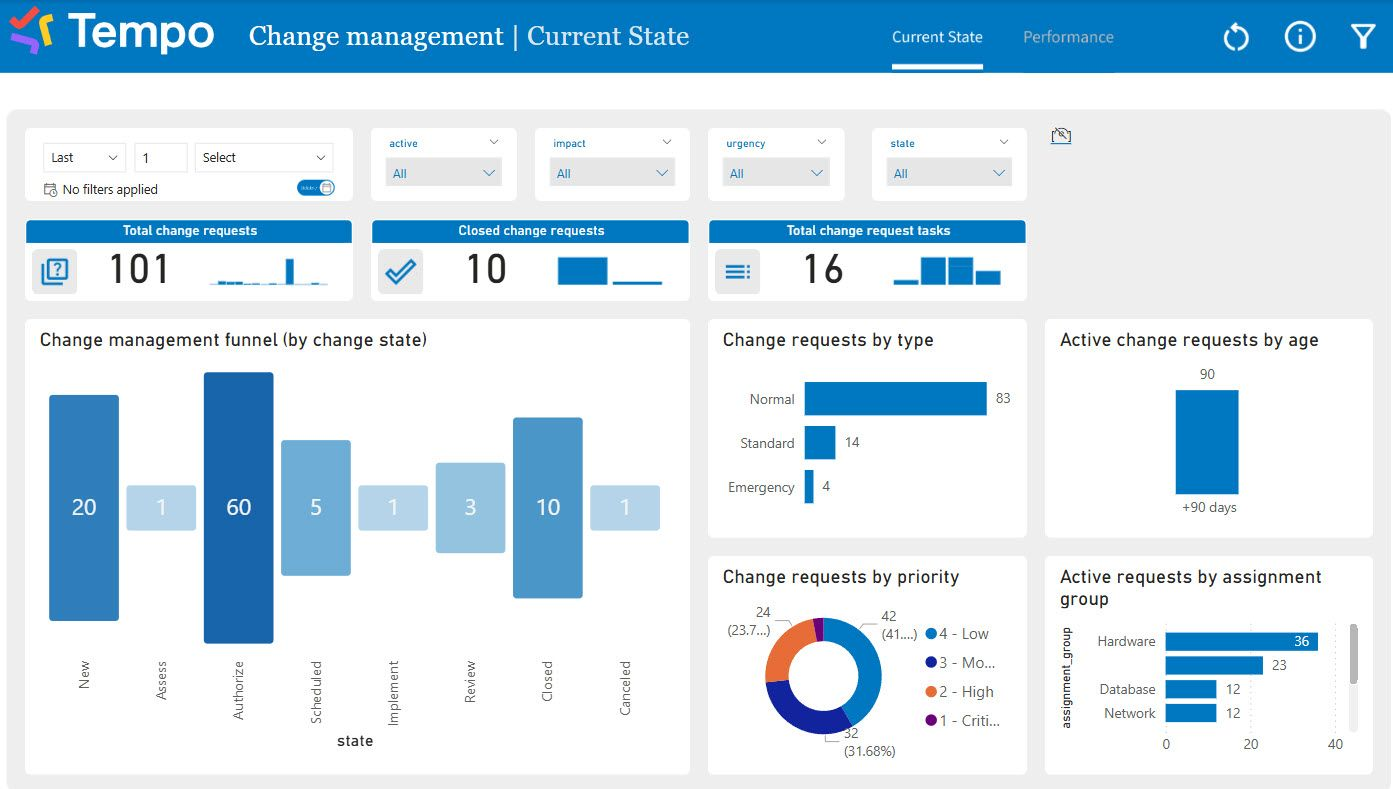Click the Total change requests question icon
Screen dimensions: 1393x789
54,271
